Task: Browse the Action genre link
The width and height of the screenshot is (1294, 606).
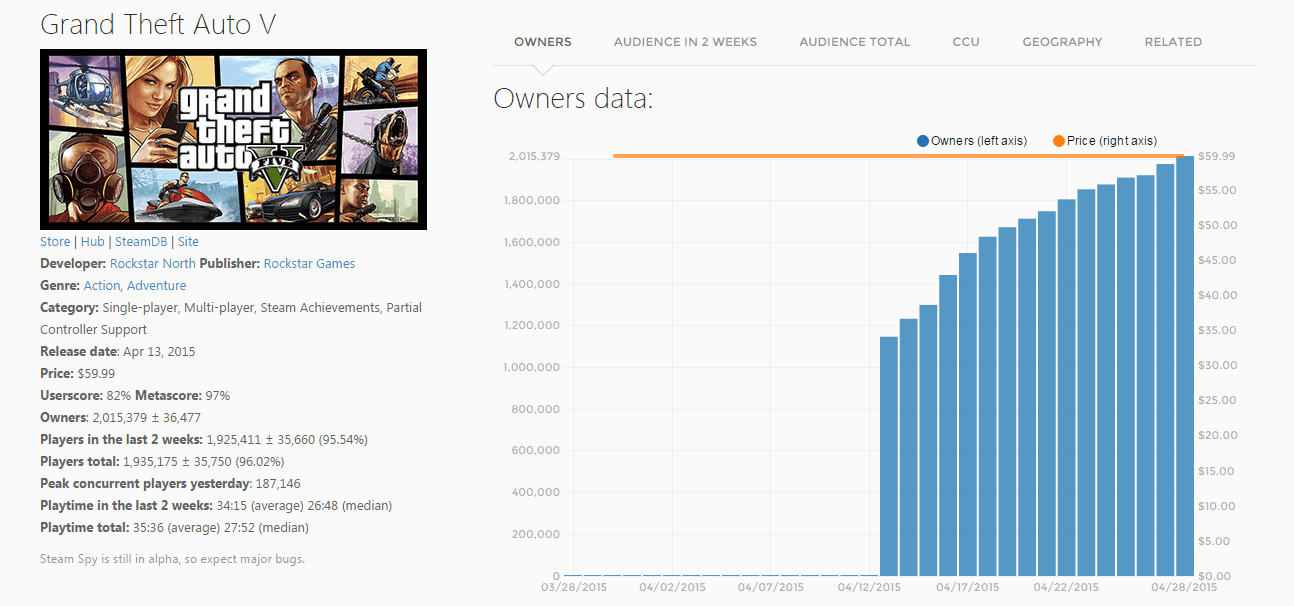Action: tap(101, 285)
